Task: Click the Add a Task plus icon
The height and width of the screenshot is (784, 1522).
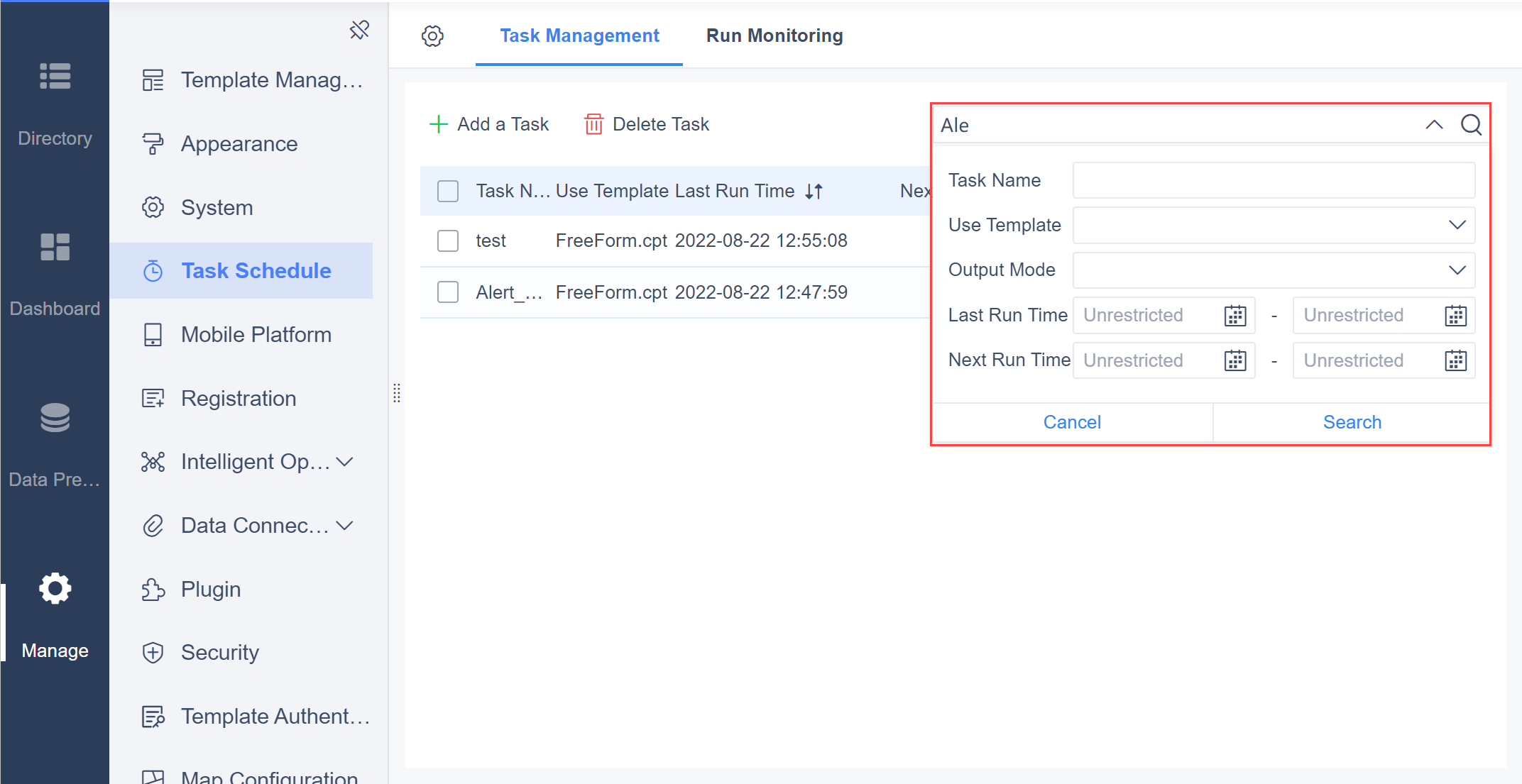Action: point(439,124)
